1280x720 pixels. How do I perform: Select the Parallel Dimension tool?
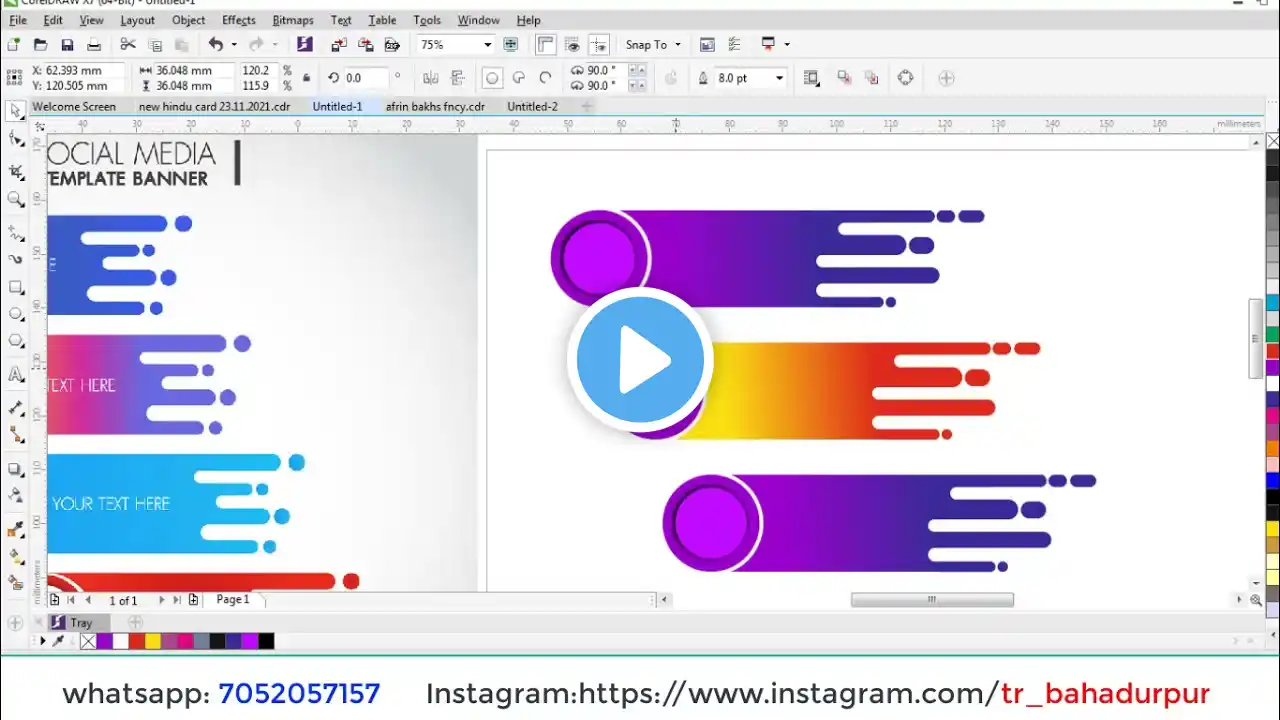[x=15, y=408]
